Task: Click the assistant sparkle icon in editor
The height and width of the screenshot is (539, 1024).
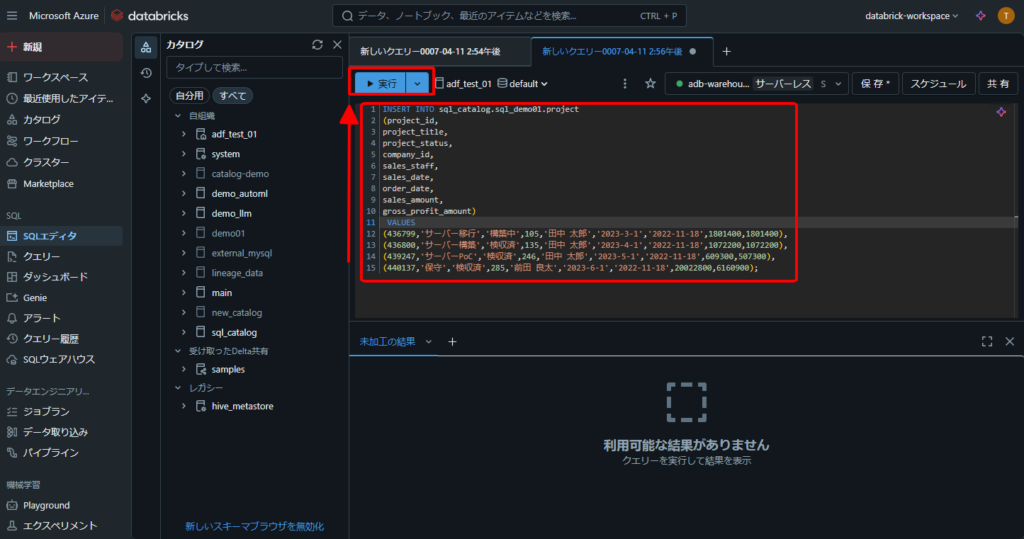Action: point(1001,112)
